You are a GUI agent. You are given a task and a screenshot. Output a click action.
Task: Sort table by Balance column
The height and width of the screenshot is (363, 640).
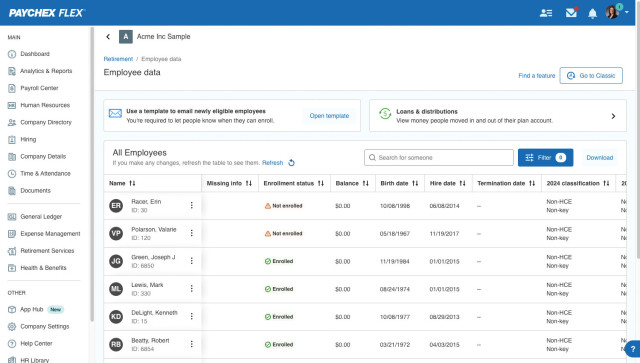click(366, 183)
